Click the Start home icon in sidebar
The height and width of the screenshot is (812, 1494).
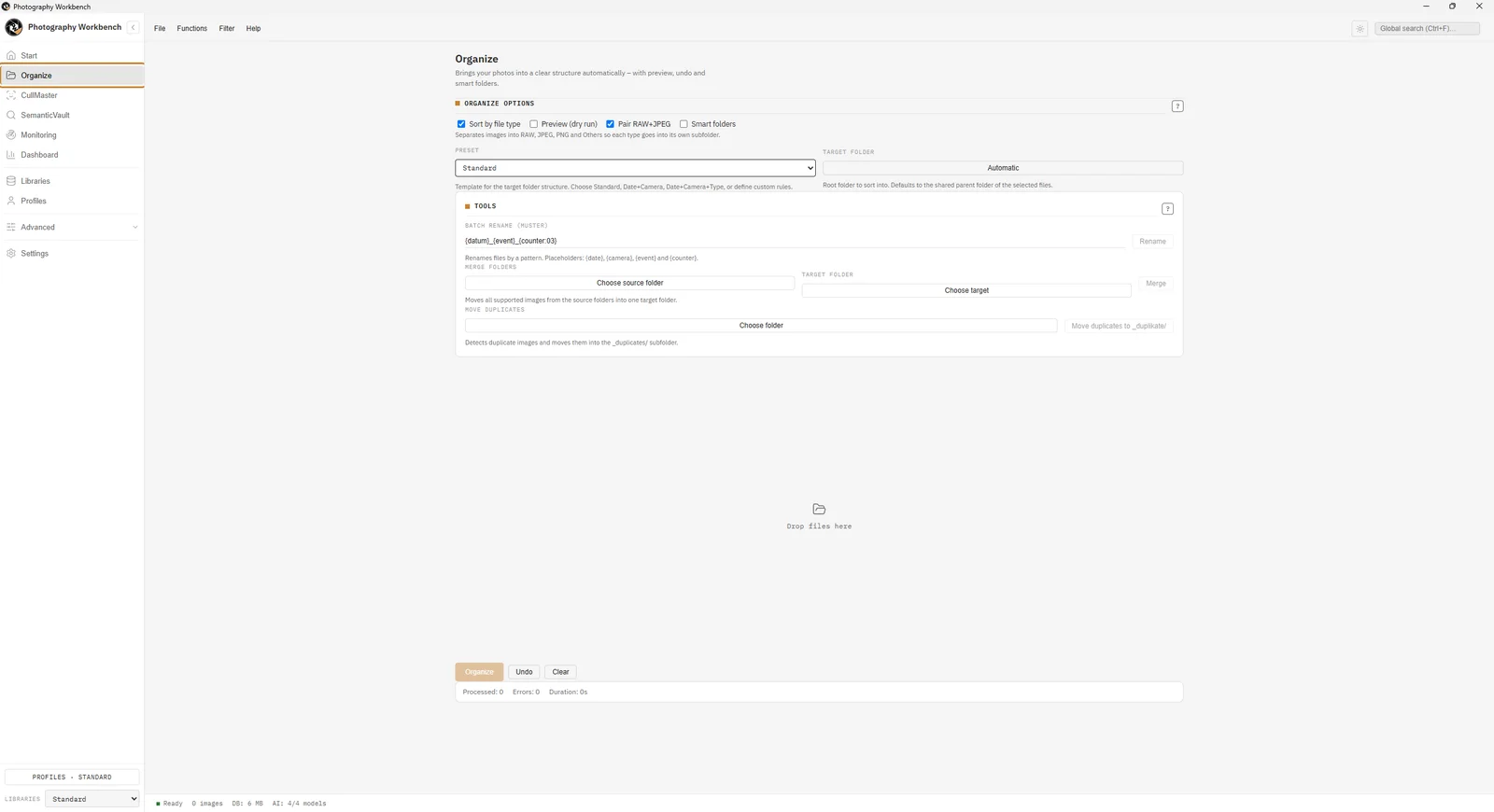11,55
